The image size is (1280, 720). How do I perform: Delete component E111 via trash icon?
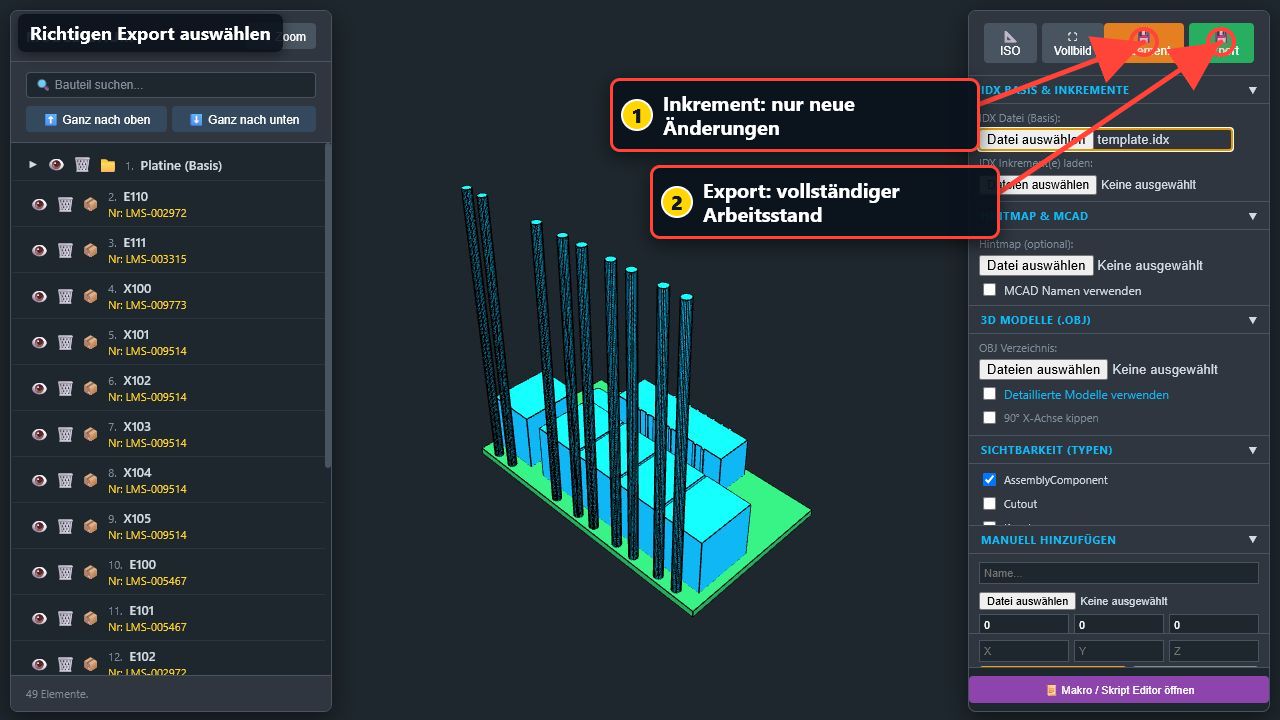pyautogui.click(x=65, y=250)
